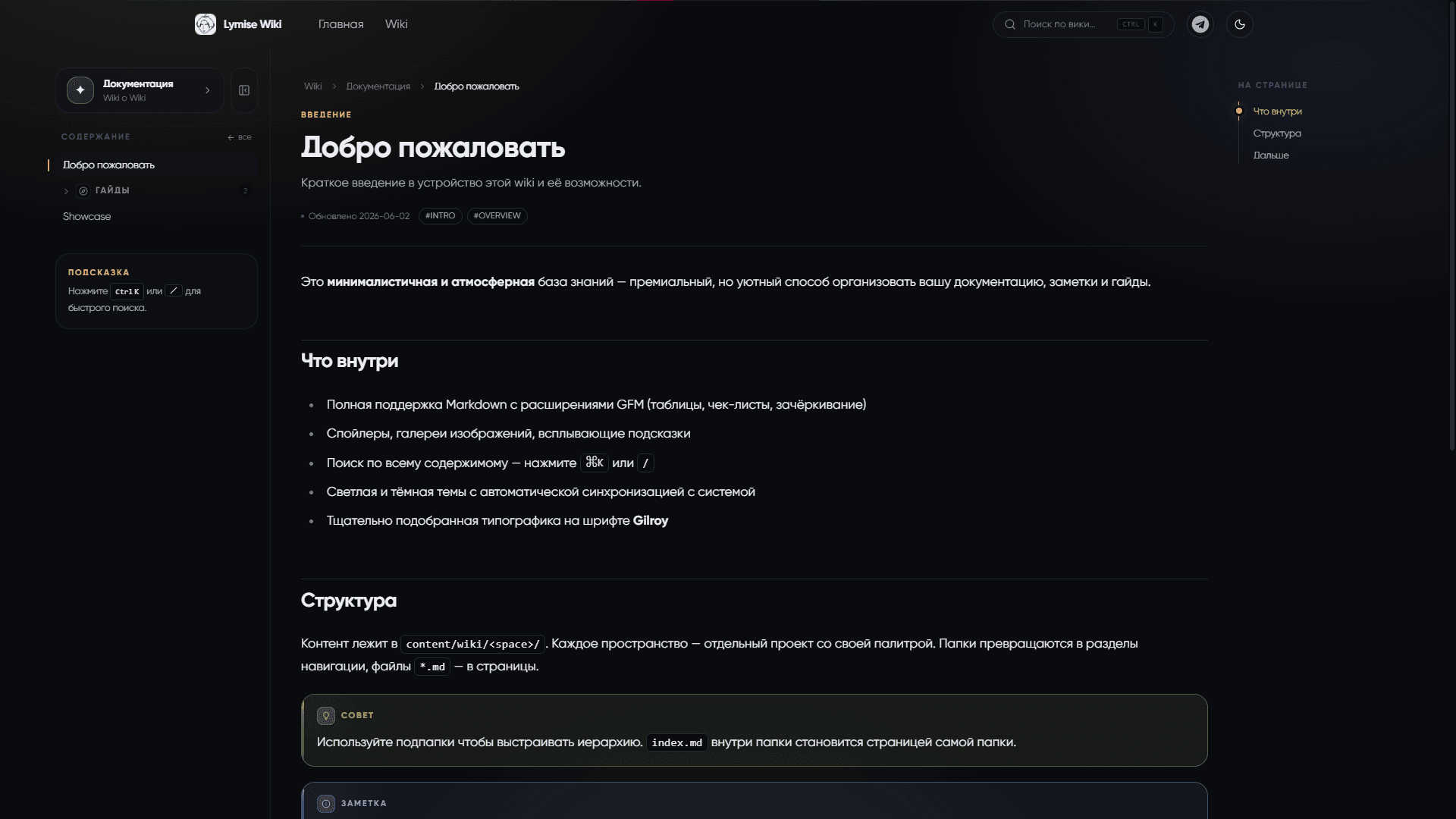Jump to 'Дальше' in page outline
This screenshot has height=819, width=1456.
pyautogui.click(x=1270, y=155)
